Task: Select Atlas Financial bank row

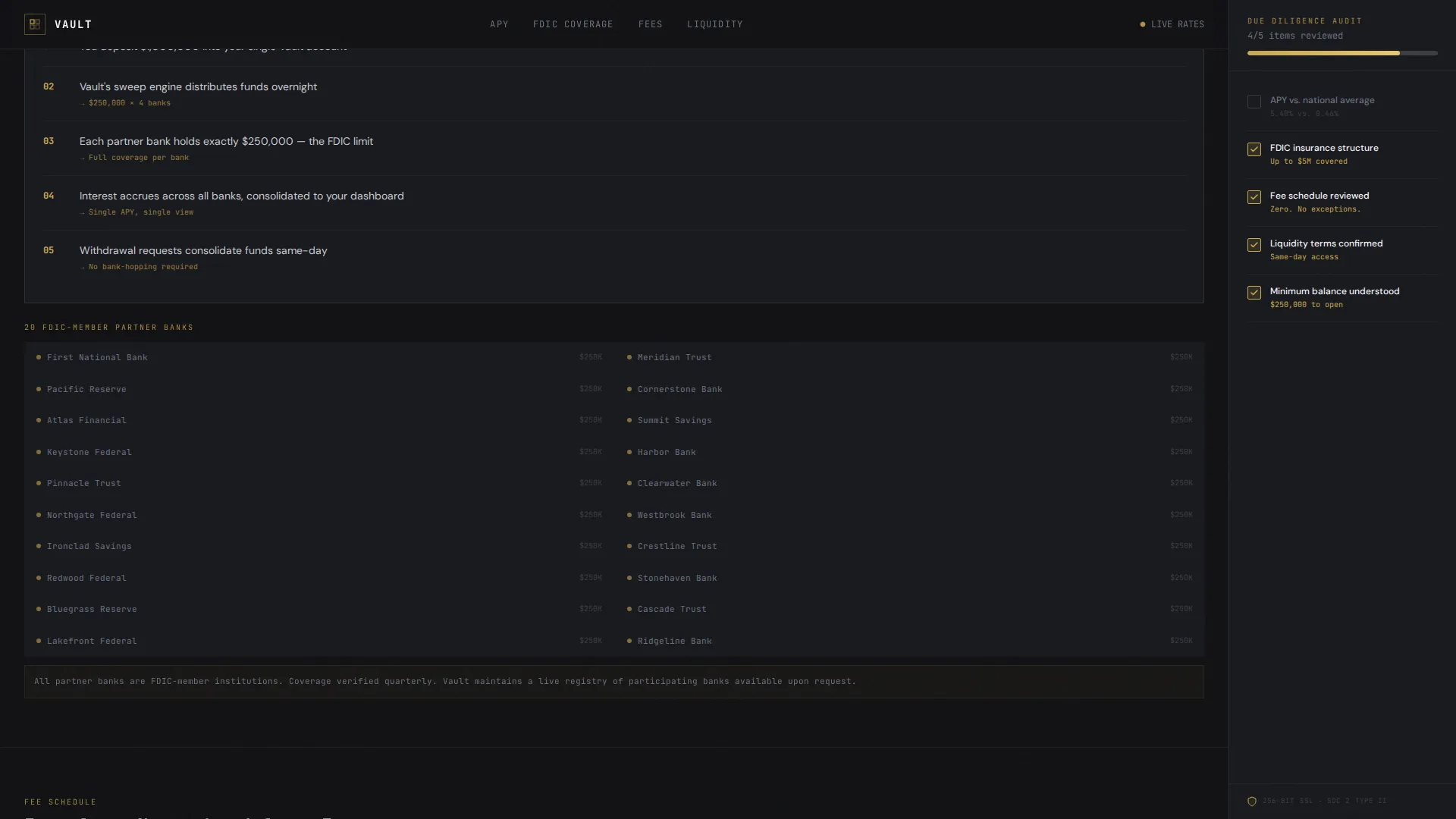Action: pos(319,420)
